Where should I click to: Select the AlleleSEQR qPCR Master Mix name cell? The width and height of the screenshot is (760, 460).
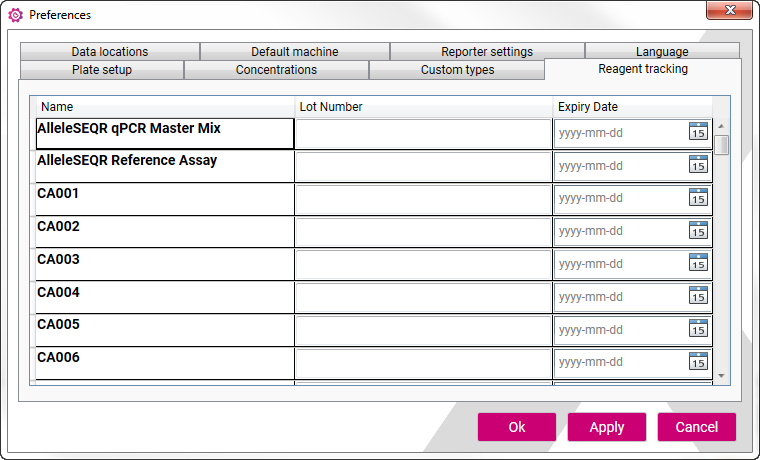pyautogui.click(x=165, y=134)
